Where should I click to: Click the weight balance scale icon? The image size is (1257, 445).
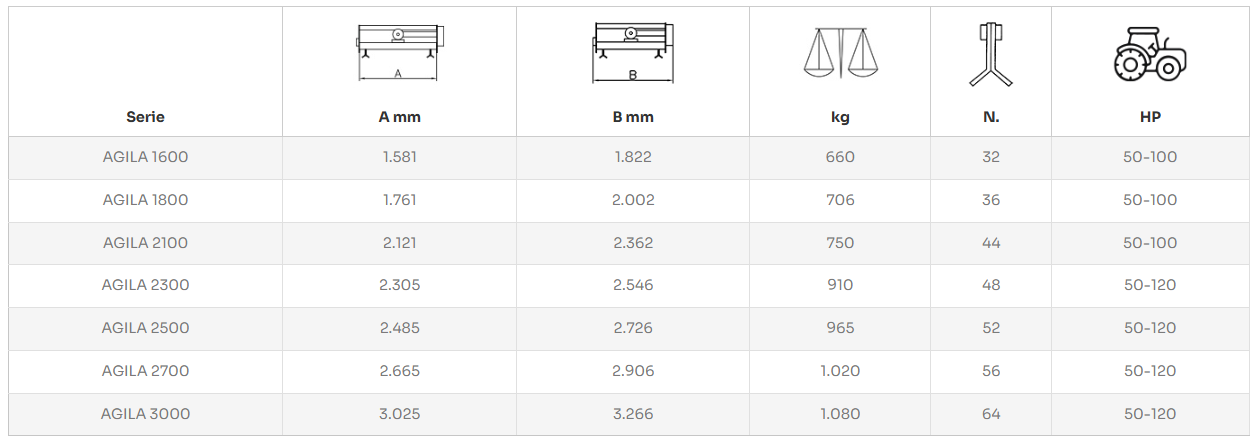[x=839, y=53]
